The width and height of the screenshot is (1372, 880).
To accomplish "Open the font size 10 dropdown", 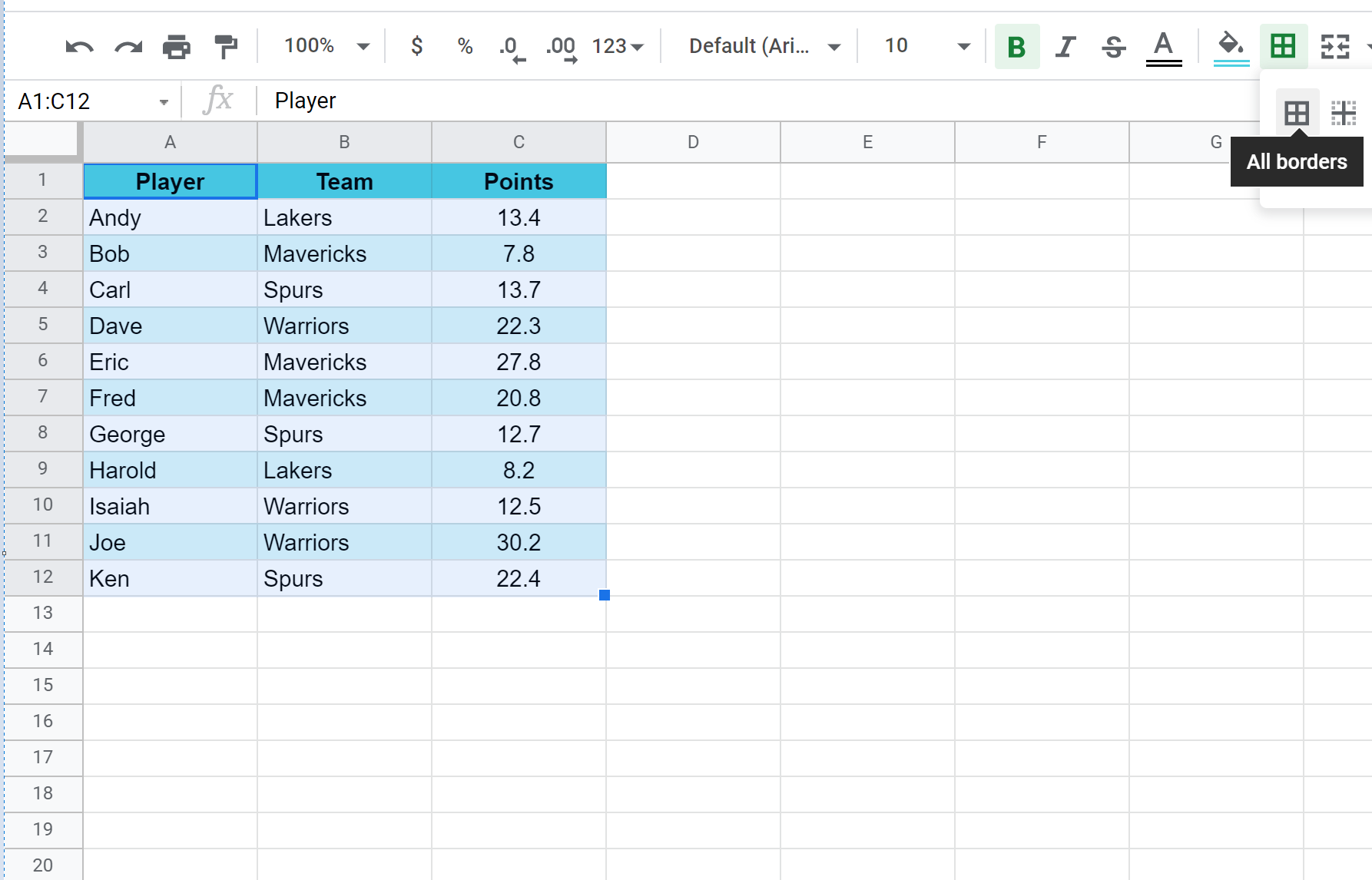I will [926, 46].
